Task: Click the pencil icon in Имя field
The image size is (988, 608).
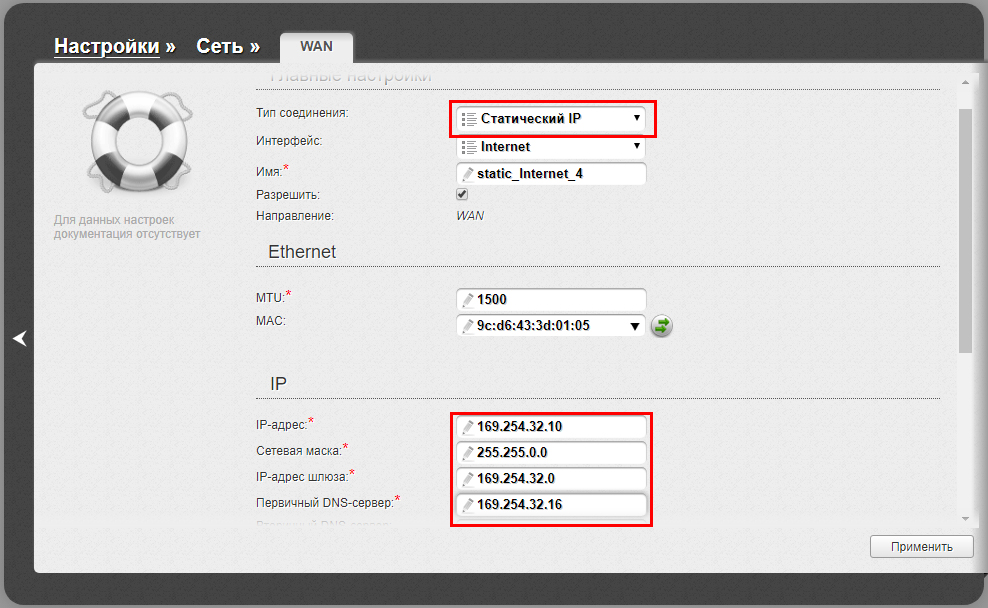Action: 468,174
